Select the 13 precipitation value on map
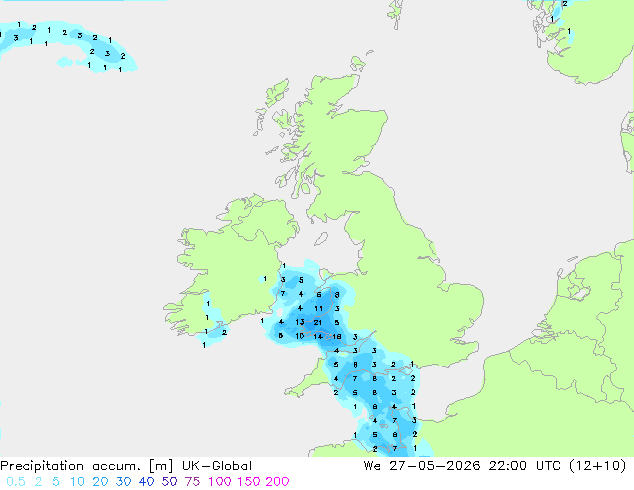Viewport: 634px width, 490px height. (300, 322)
